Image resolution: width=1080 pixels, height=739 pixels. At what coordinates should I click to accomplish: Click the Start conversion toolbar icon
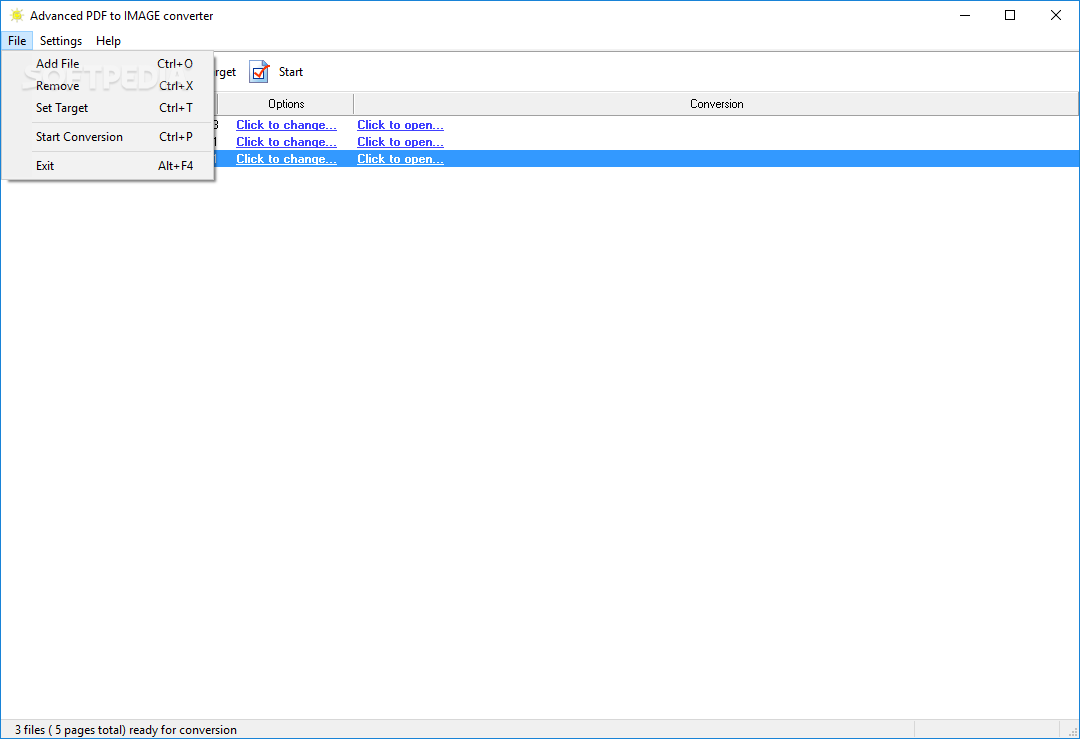(259, 72)
